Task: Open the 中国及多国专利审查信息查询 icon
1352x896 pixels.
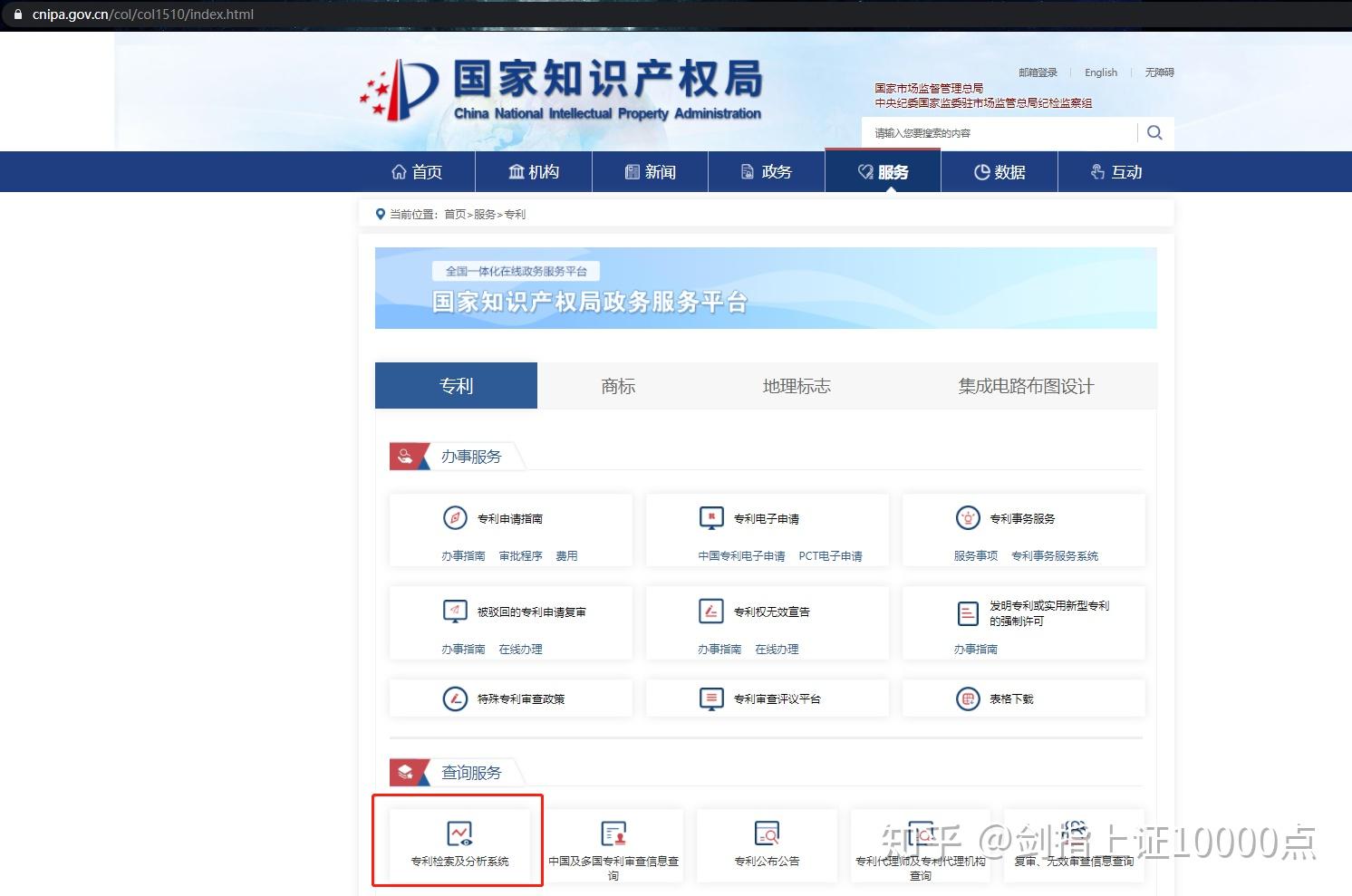Action: click(613, 833)
